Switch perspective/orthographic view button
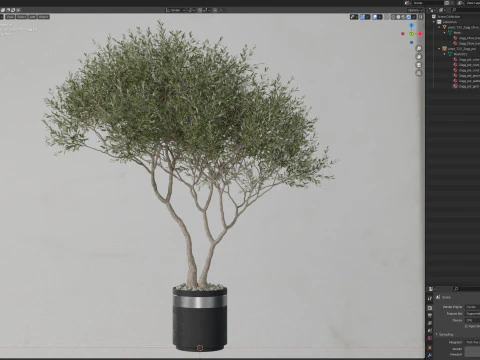The width and height of the screenshot is (480, 360). pyautogui.click(x=419, y=73)
